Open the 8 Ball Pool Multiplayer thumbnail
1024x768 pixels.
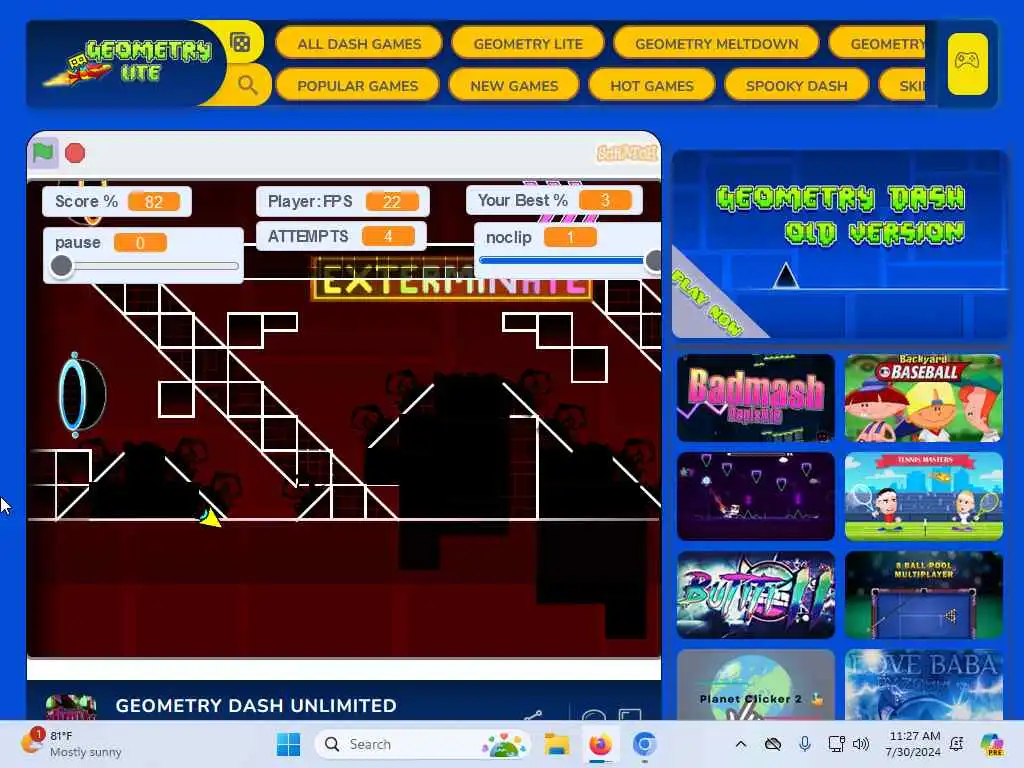pos(923,595)
